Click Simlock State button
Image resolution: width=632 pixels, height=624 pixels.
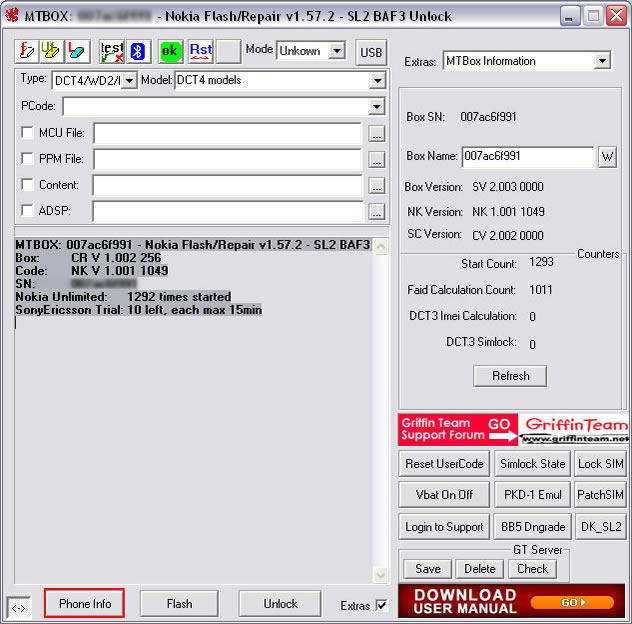tap(532, 464)
